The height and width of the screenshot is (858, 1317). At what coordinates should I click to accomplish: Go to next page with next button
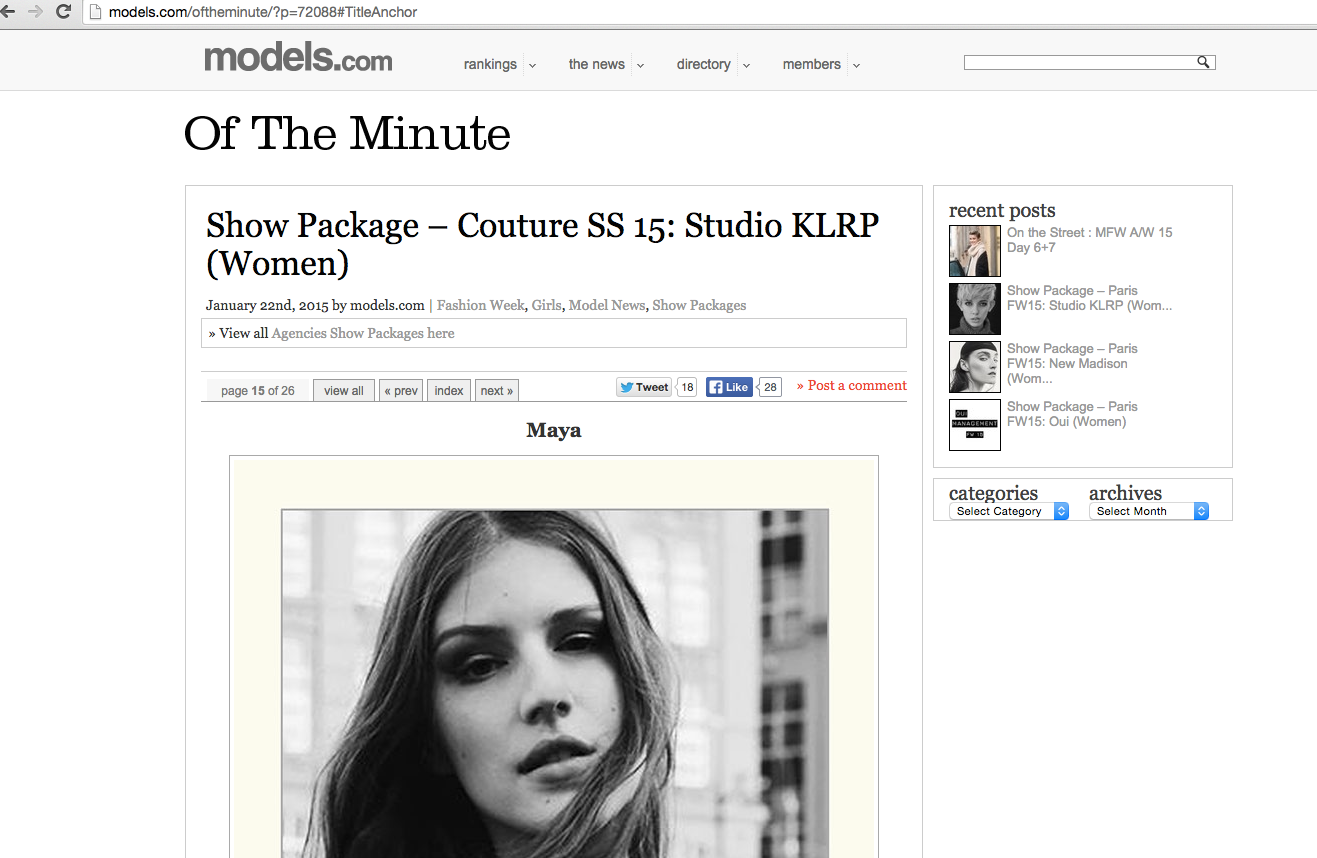[x=497, y=390]
